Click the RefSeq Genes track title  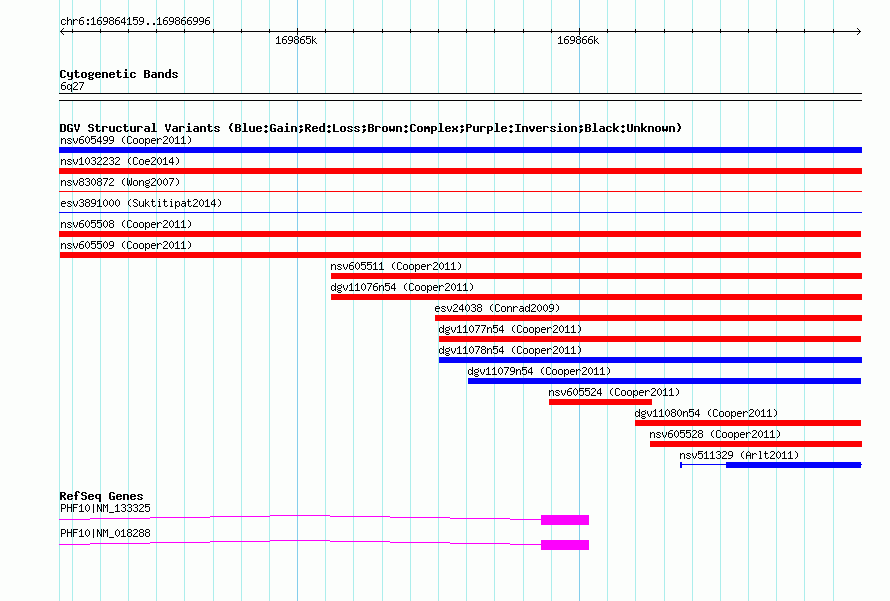[x=101, y=495]
